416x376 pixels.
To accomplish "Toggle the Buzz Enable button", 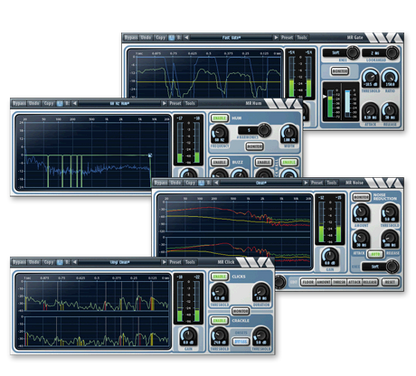I will coord(219,162).
